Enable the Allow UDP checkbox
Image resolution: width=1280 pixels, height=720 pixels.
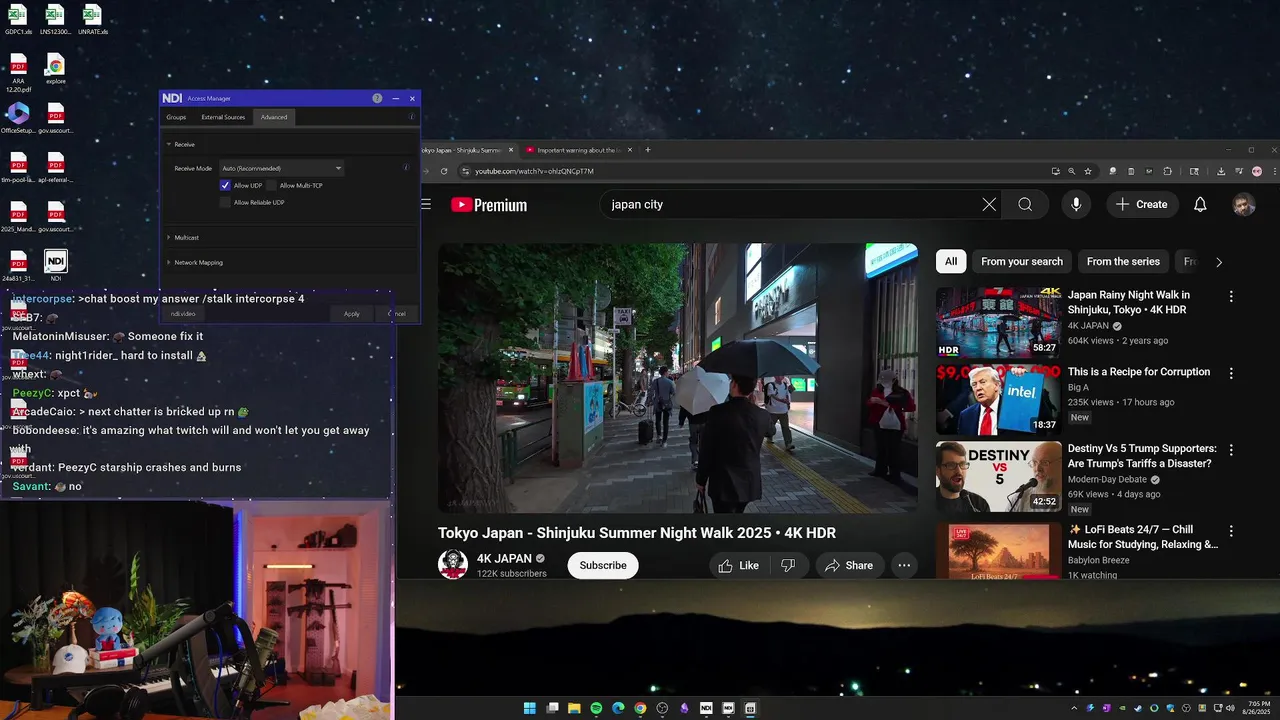pos(225,185)
